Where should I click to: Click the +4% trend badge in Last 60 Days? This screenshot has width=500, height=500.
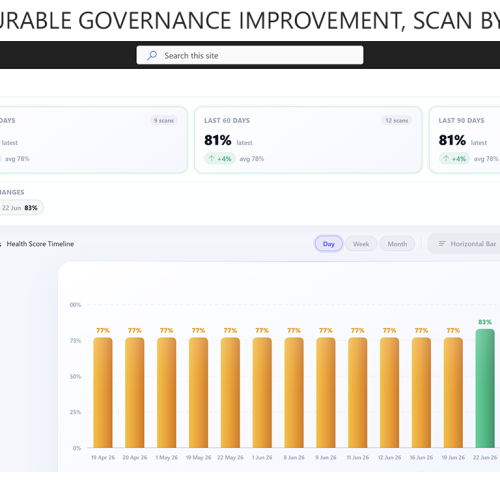tap(220, 159)
